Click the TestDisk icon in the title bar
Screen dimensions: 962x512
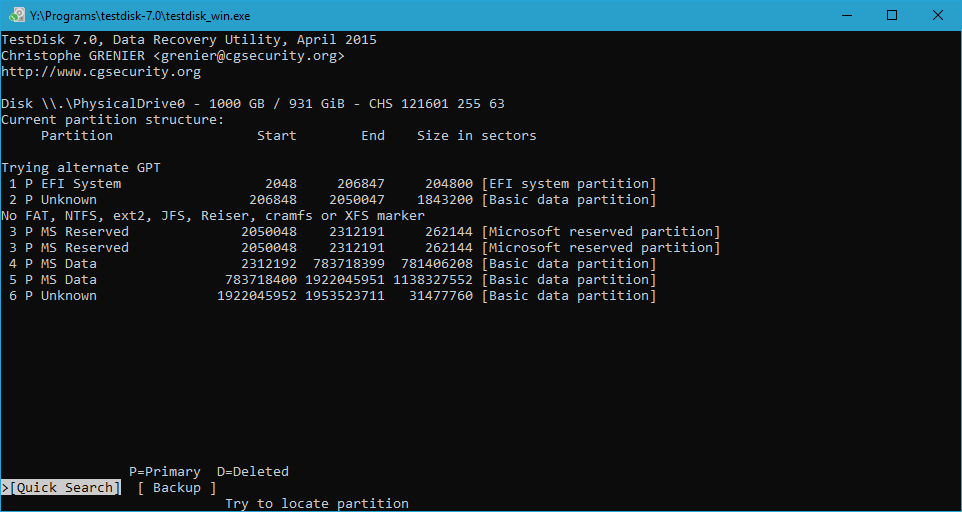[16, 15]
